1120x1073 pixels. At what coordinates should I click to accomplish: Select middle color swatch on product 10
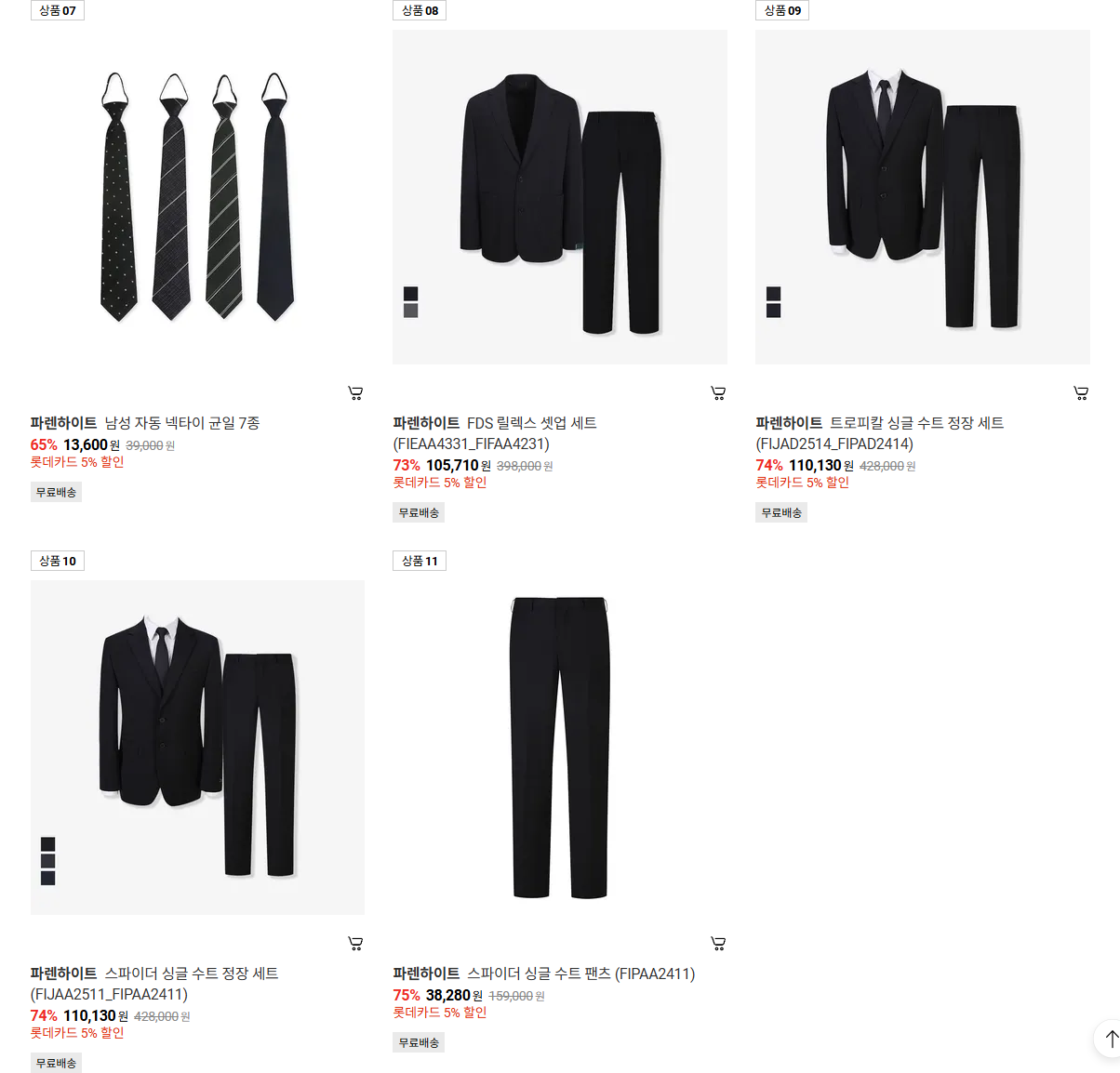(x=48, y=861)
